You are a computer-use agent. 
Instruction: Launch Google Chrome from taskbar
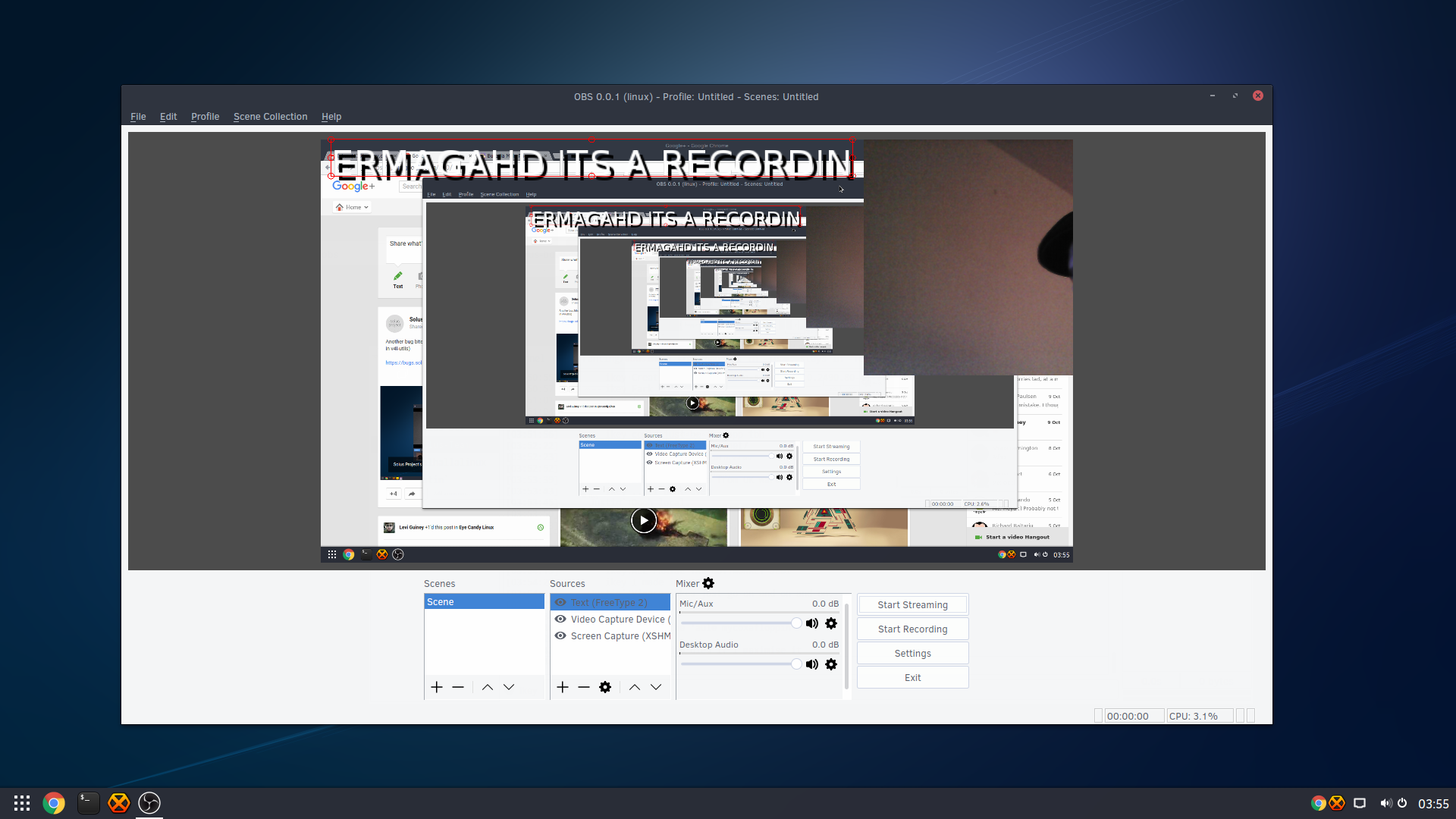click(x=54, y=803)
